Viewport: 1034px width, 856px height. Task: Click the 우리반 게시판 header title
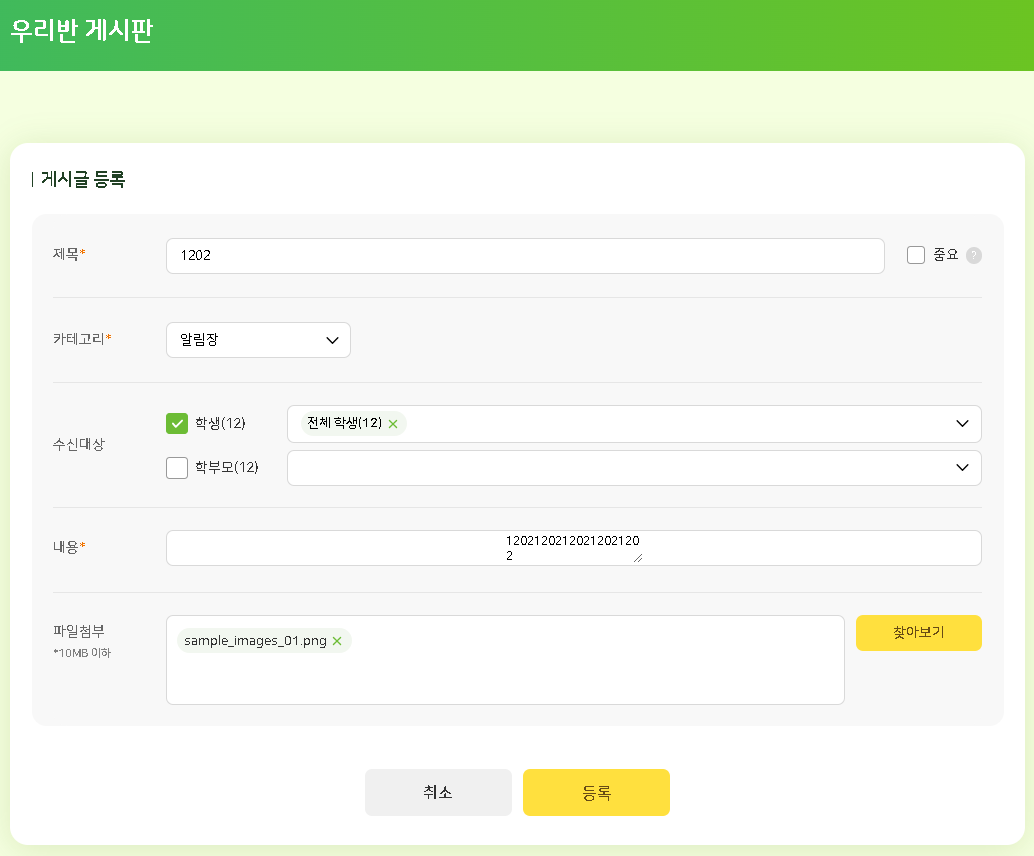(x=82, y=30)
